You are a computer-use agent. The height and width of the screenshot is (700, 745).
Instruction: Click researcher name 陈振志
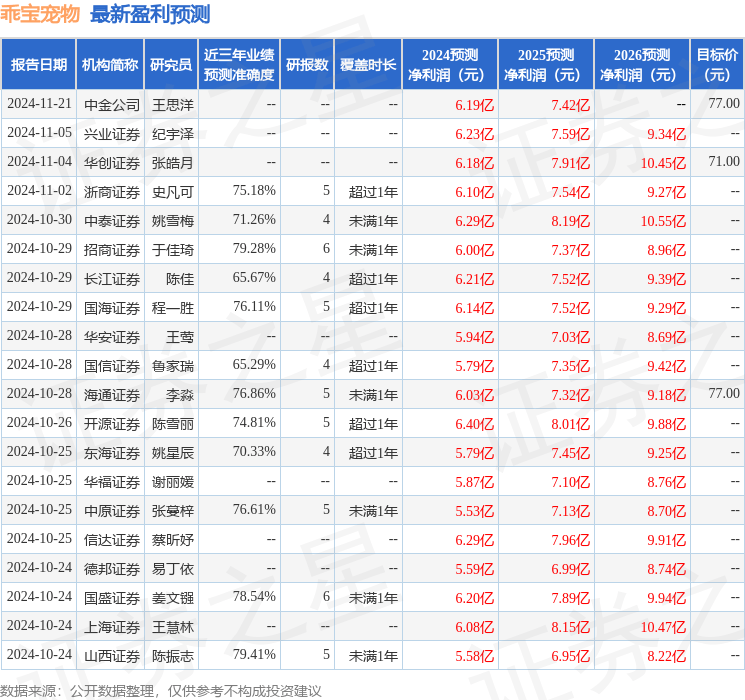coord(173,656)
